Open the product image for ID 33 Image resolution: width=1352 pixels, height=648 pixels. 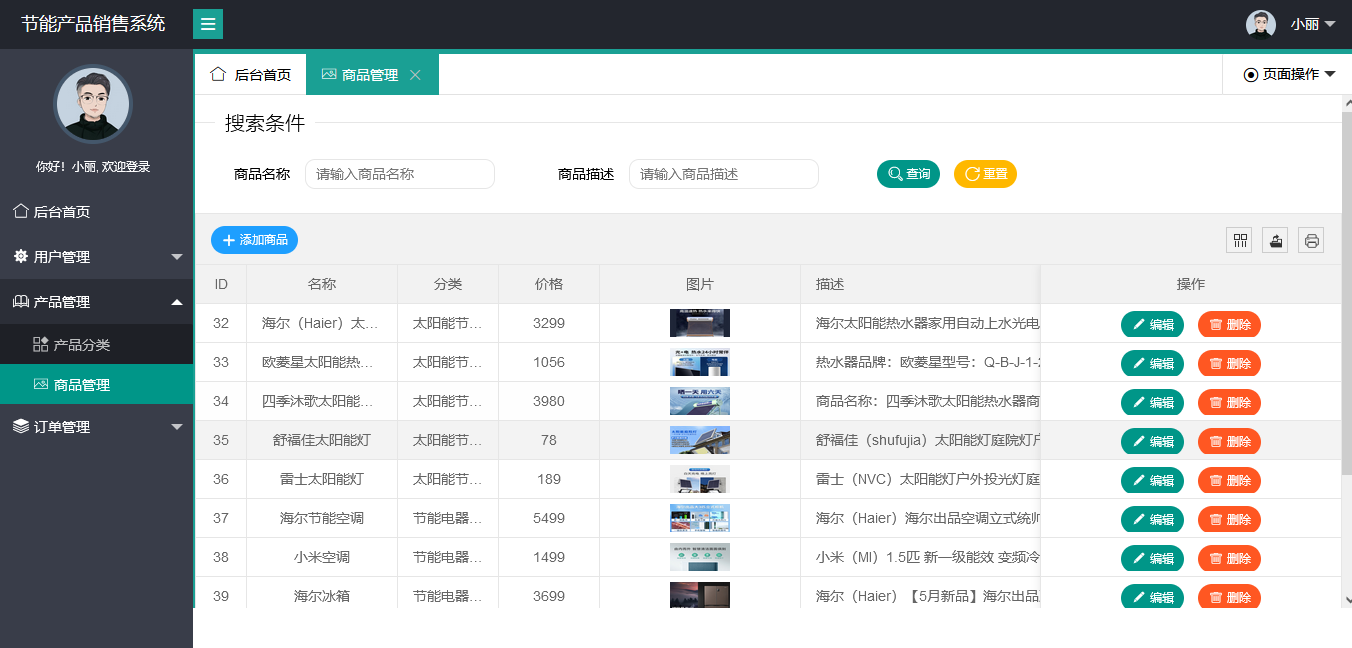click(x=700, y=362)
